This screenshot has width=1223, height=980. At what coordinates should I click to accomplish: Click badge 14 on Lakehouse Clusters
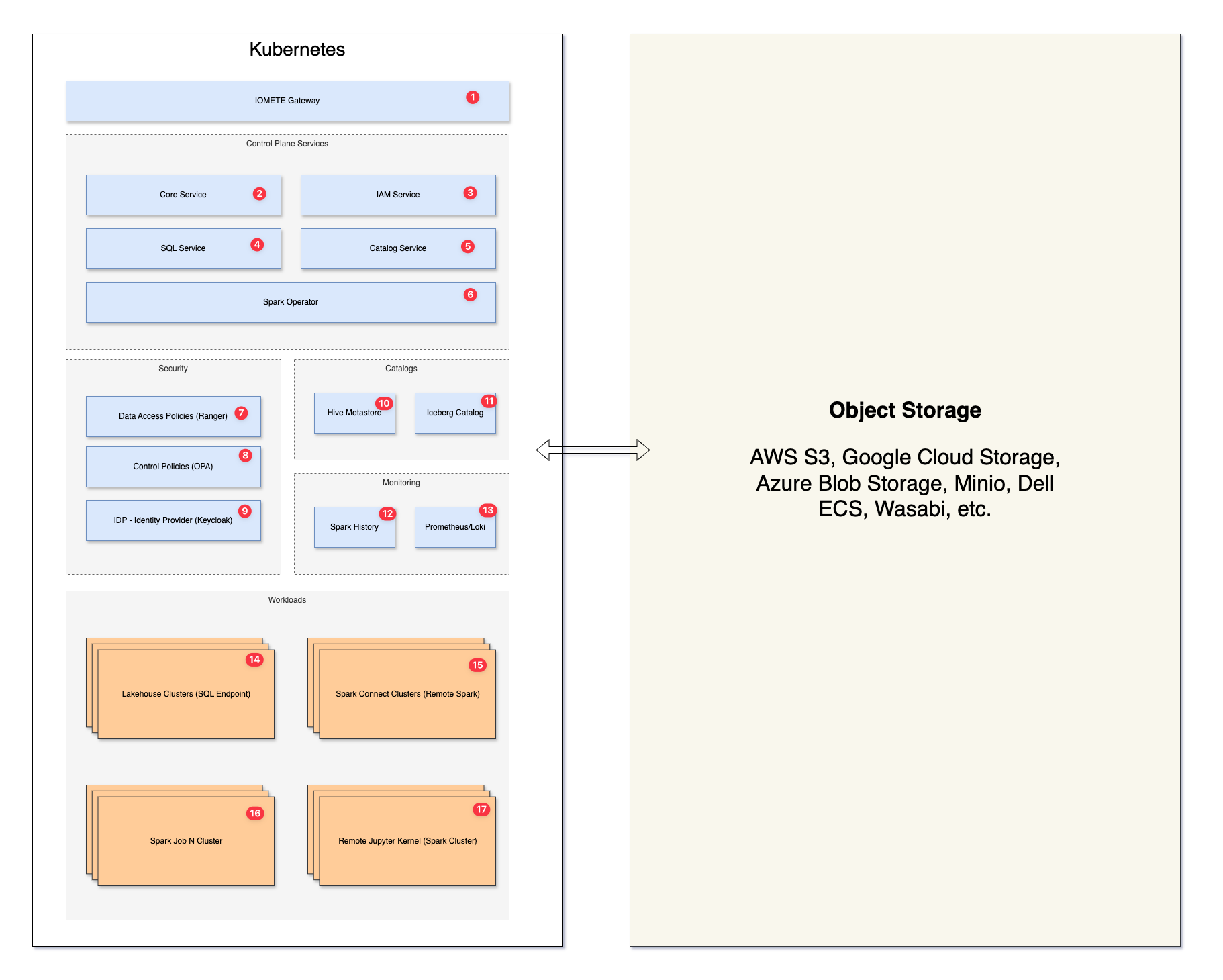pos(254,660)
